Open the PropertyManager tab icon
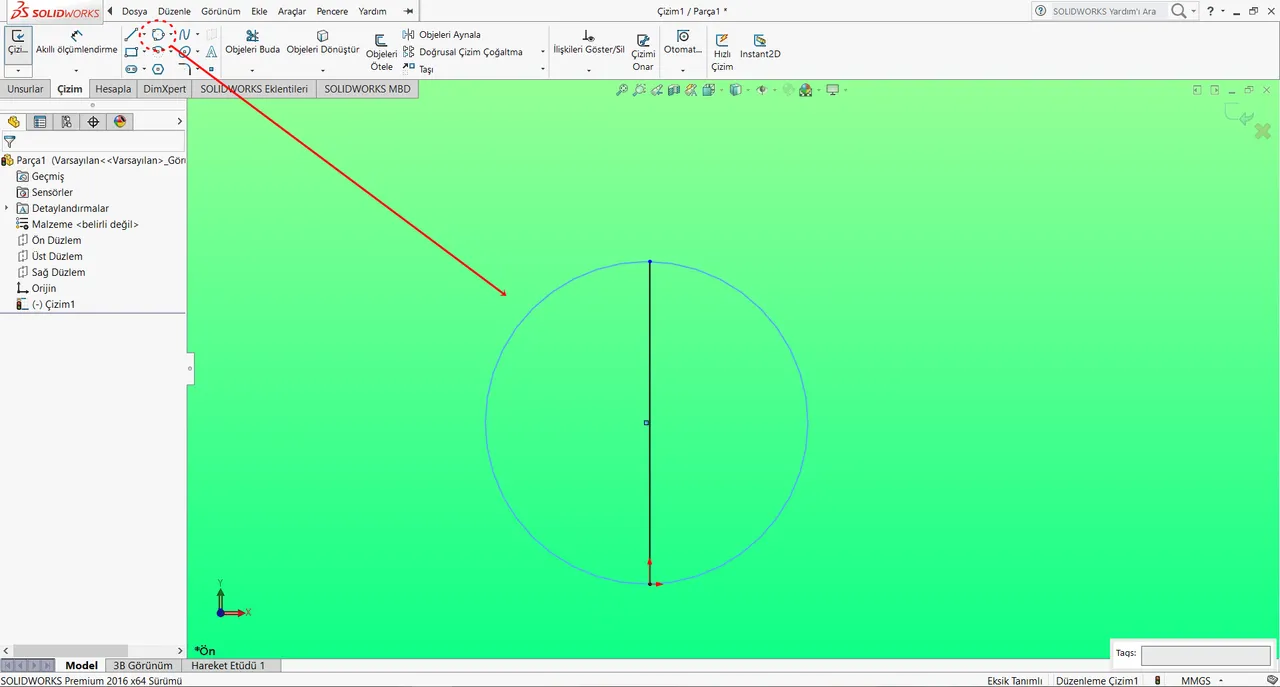This screenshot has height=687, width=1280. (40, 122)
